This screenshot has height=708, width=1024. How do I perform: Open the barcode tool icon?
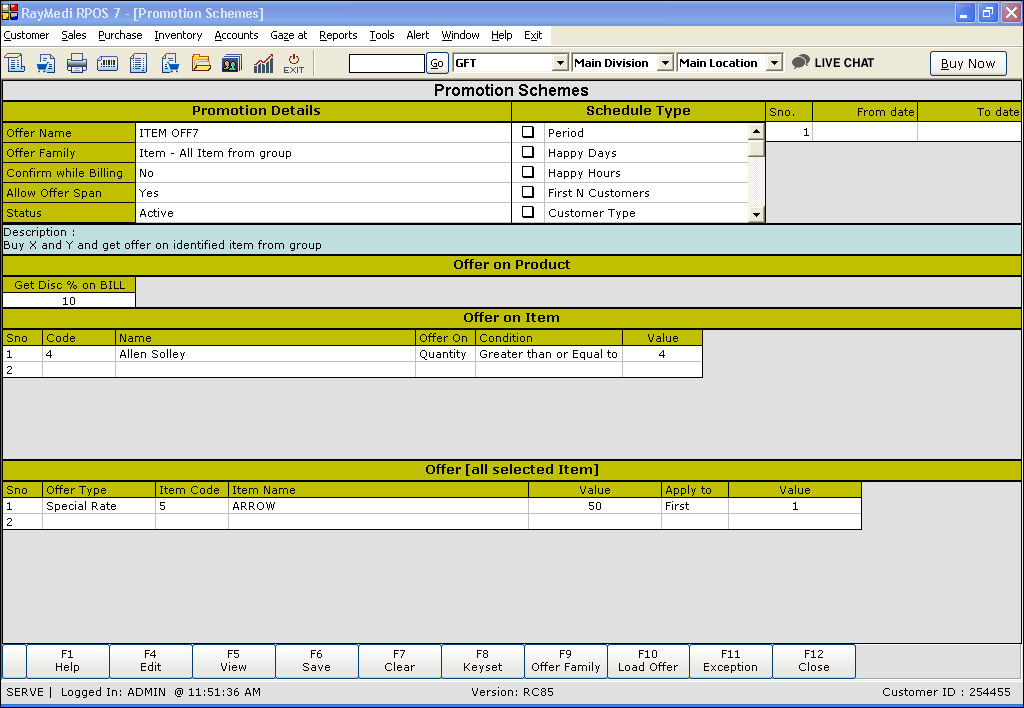click(107, 63)
